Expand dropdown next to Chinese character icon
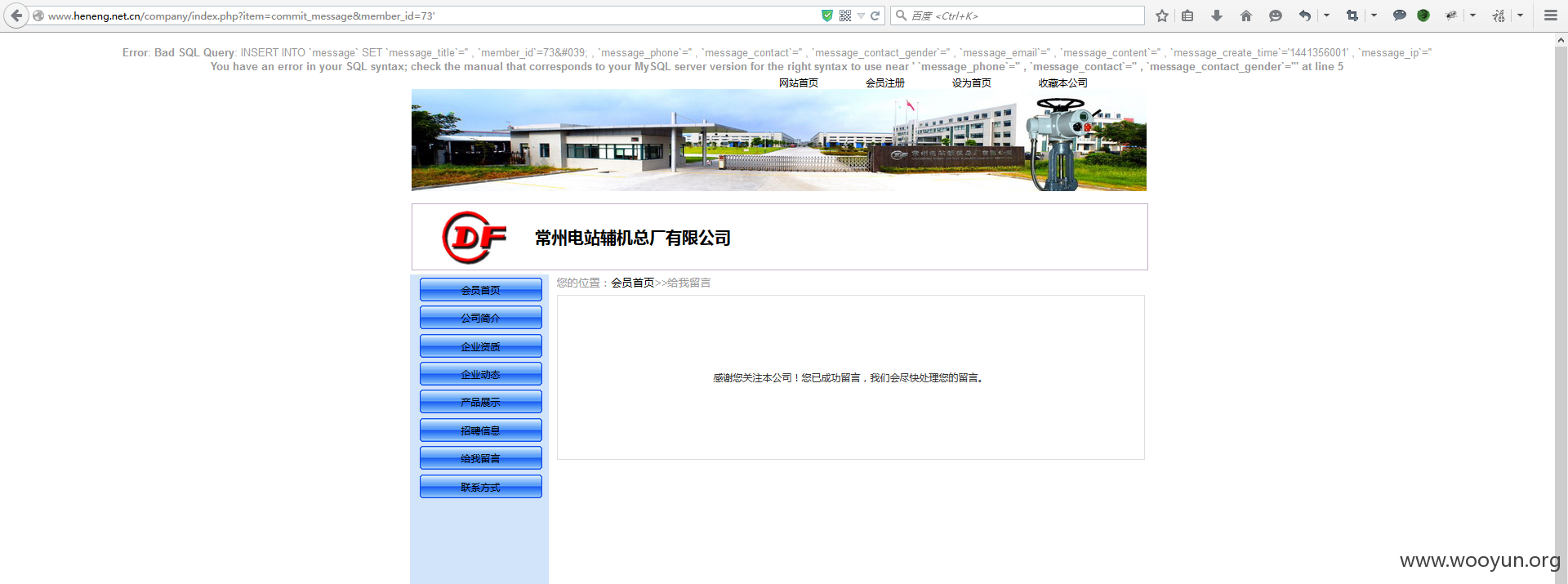 click(x=1520, y=16)
